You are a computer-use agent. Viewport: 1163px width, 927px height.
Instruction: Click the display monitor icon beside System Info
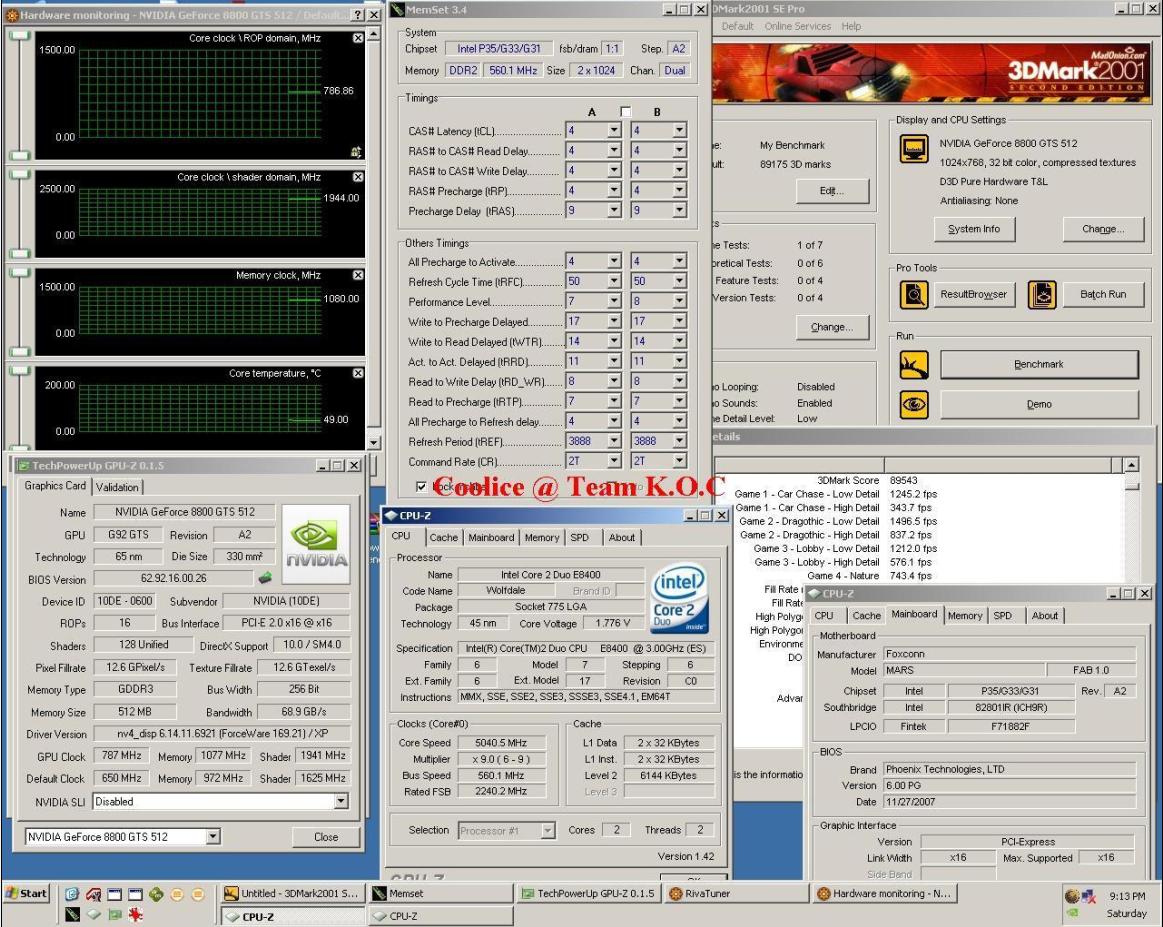click(x=913, y=149)
